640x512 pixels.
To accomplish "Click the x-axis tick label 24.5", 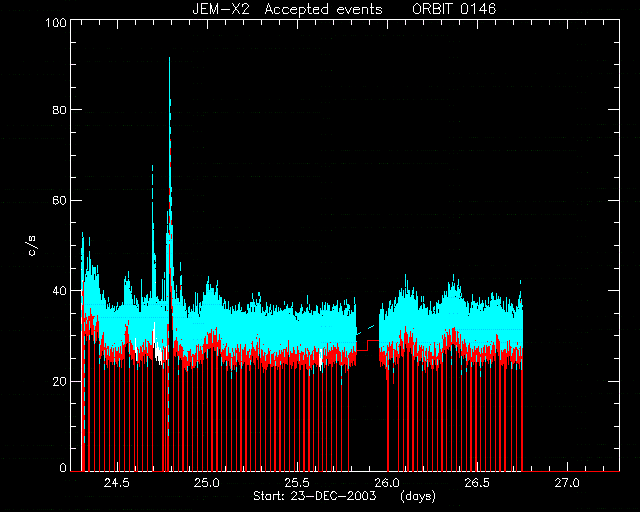I will 117,483.
